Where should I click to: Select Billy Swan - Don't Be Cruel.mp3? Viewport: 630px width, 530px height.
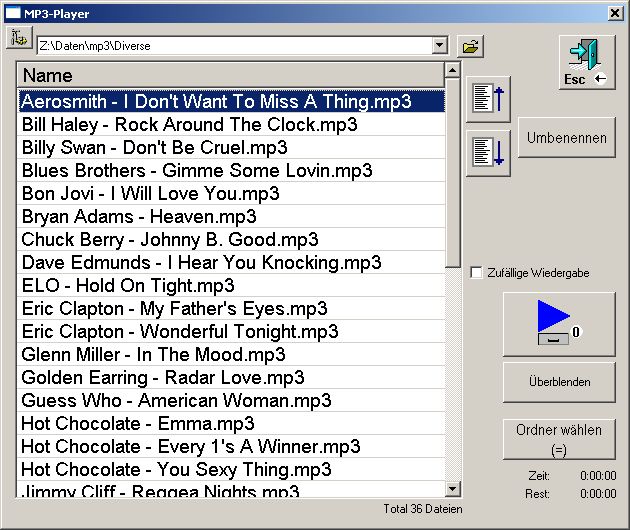point(231,147)
